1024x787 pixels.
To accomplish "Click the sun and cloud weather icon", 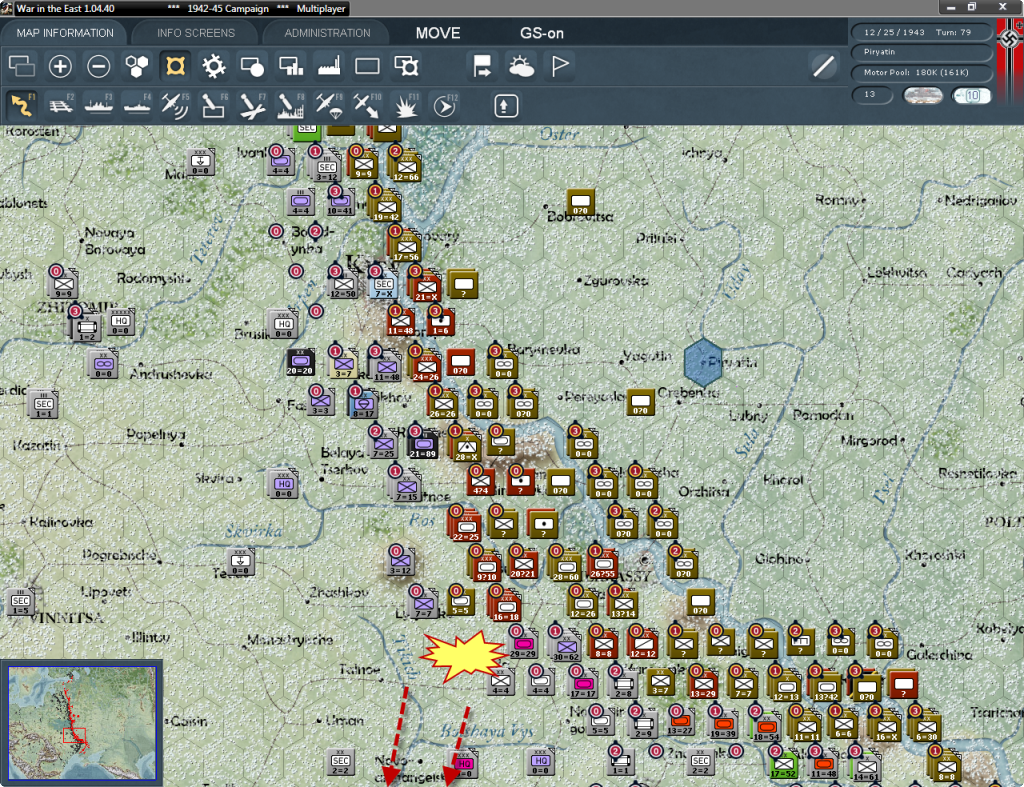I will click(521, 66).
